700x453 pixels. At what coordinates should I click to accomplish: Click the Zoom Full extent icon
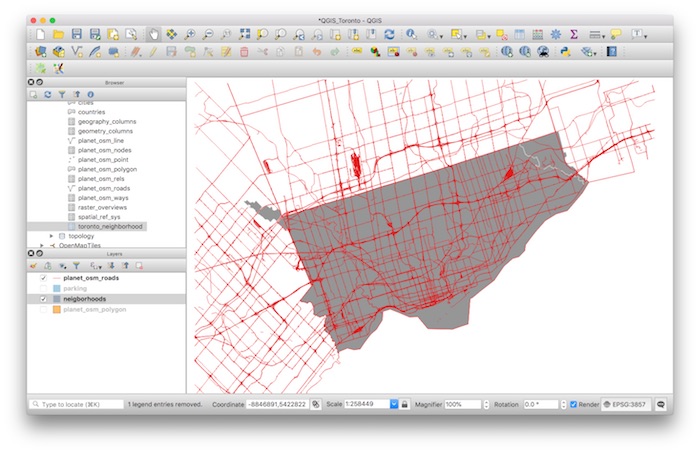click(244, 34)
